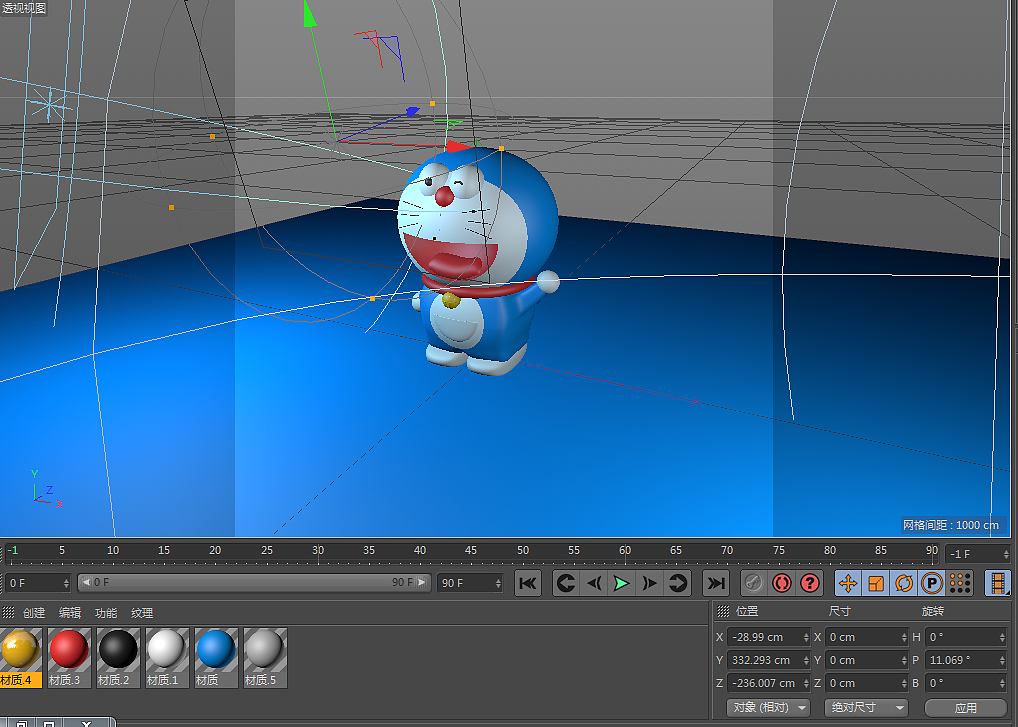
Task: Click the material manager grip handle icon
Action: point(8,612)
